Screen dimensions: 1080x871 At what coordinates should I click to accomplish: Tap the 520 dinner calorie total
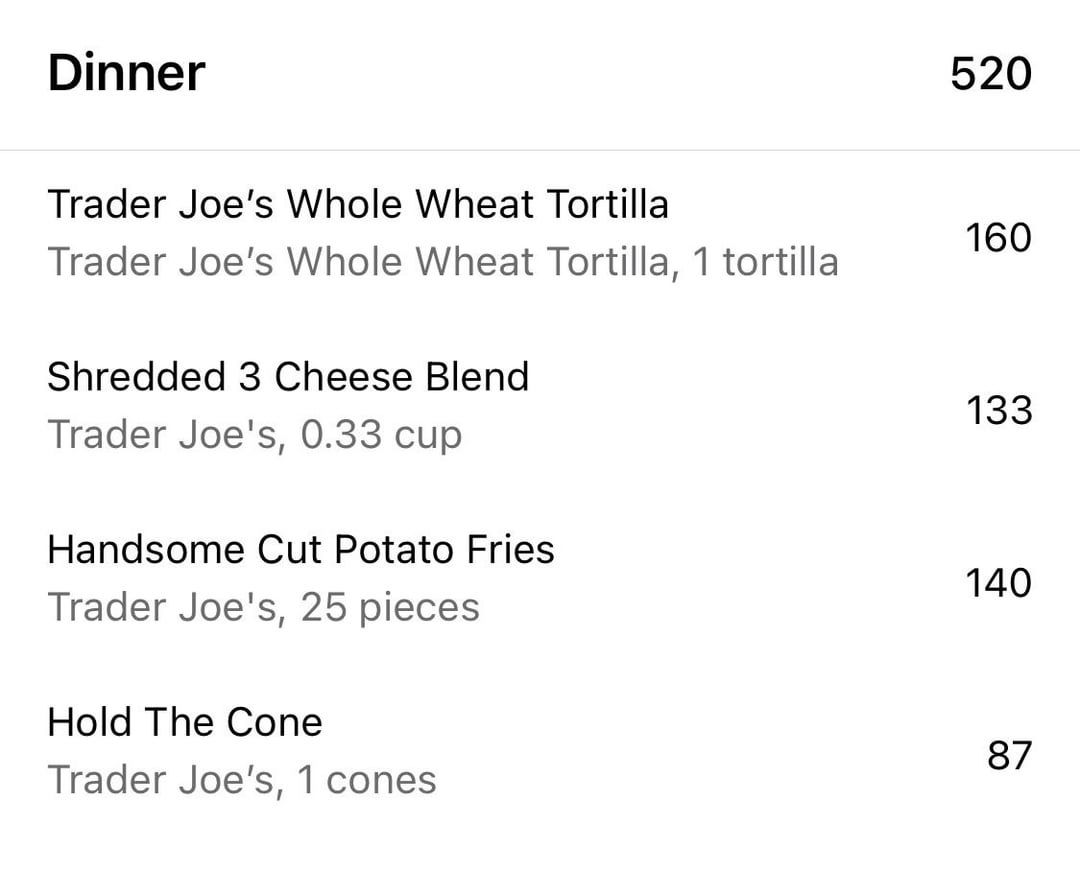[x=990, y=74]
